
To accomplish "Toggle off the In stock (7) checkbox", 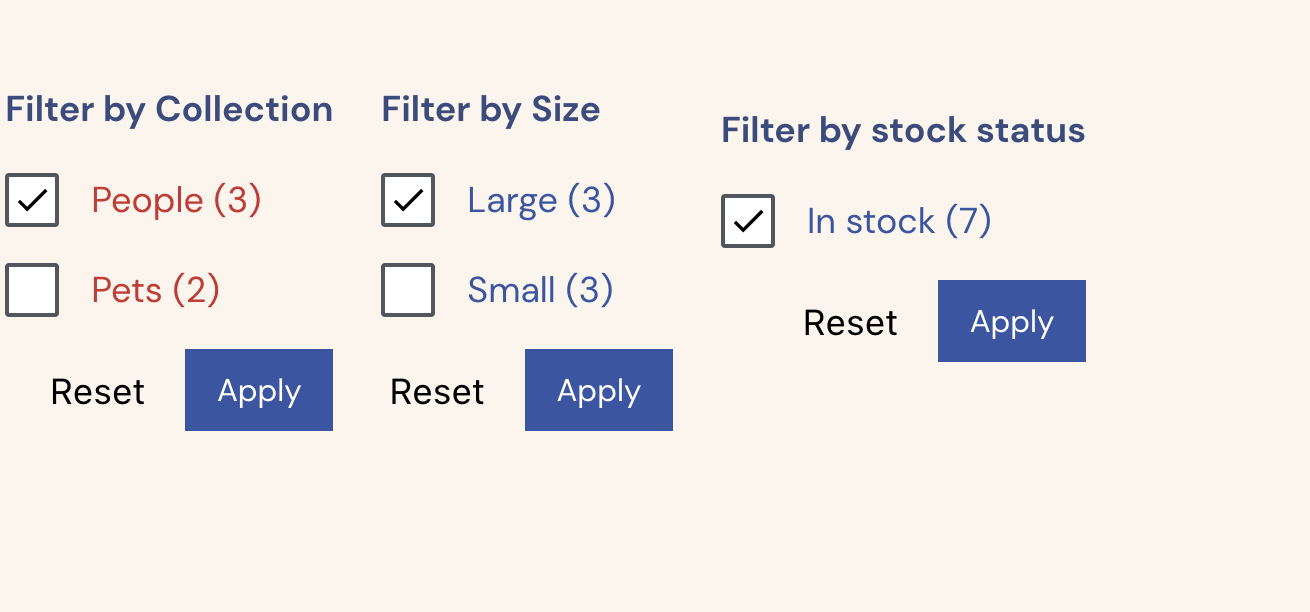I will (x=747, y=220).
